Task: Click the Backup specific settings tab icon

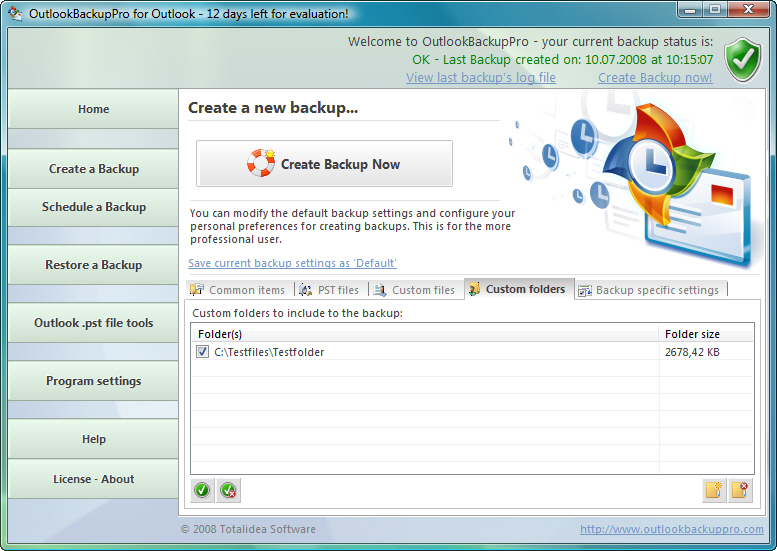Action: pos(585,290)
